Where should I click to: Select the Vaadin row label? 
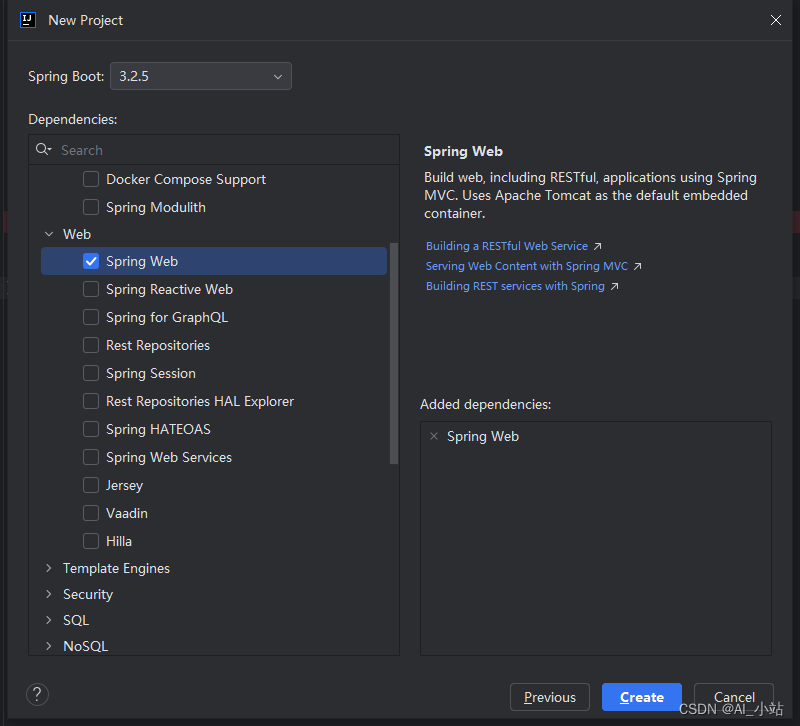point(127,513)
